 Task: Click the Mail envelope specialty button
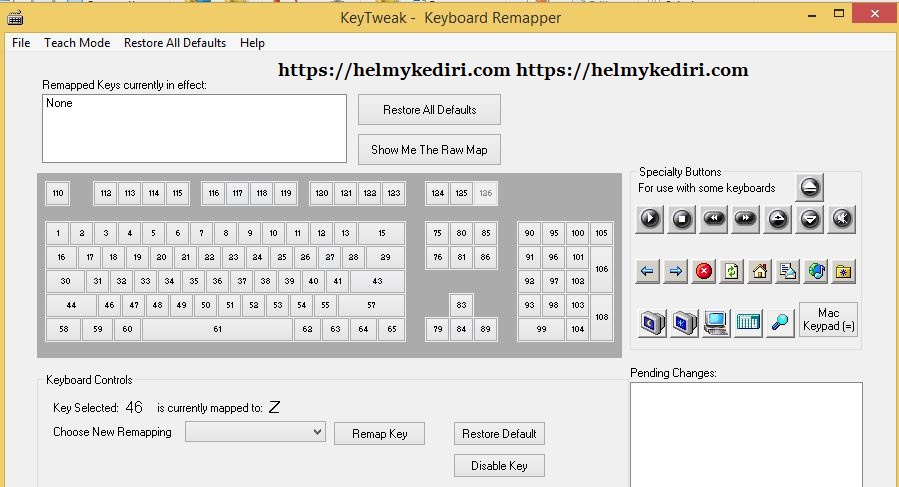(x=788, y=271)
